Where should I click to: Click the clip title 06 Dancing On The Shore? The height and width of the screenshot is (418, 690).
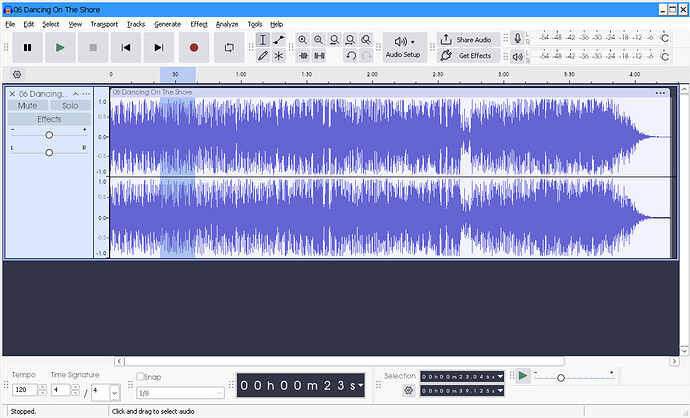click(152, 92)
